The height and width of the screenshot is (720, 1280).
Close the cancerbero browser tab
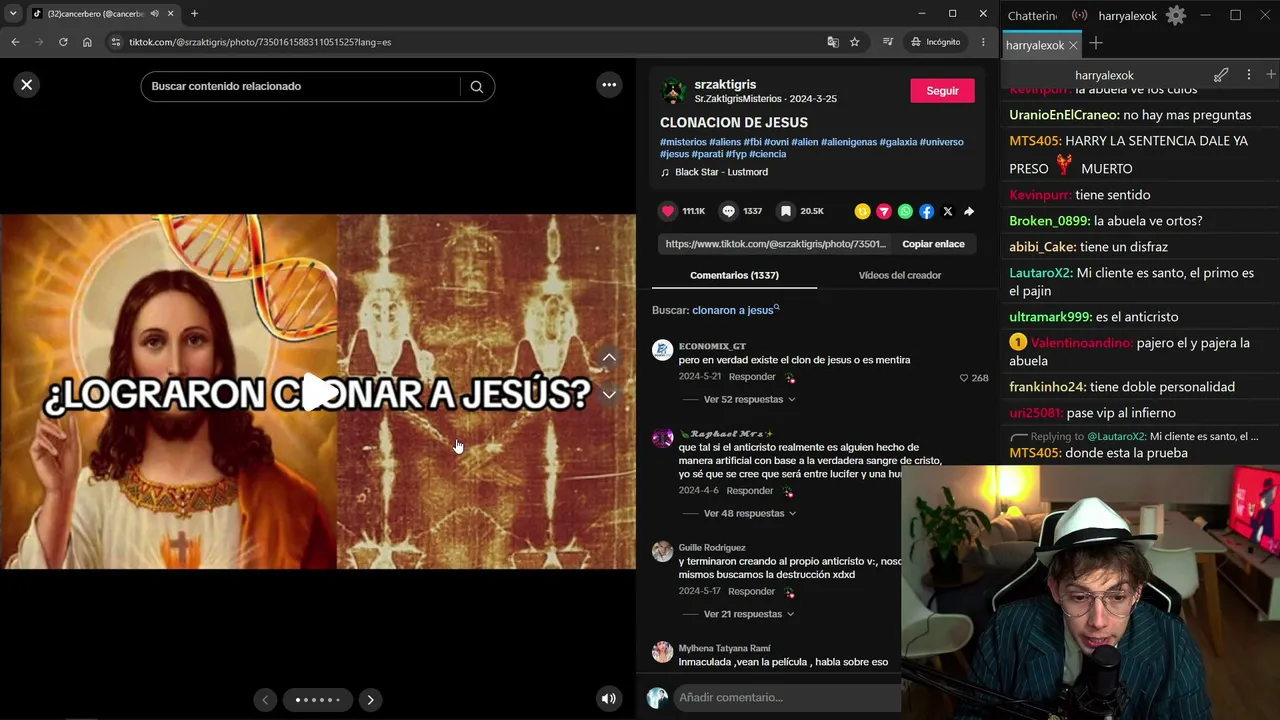coord(170,13)
